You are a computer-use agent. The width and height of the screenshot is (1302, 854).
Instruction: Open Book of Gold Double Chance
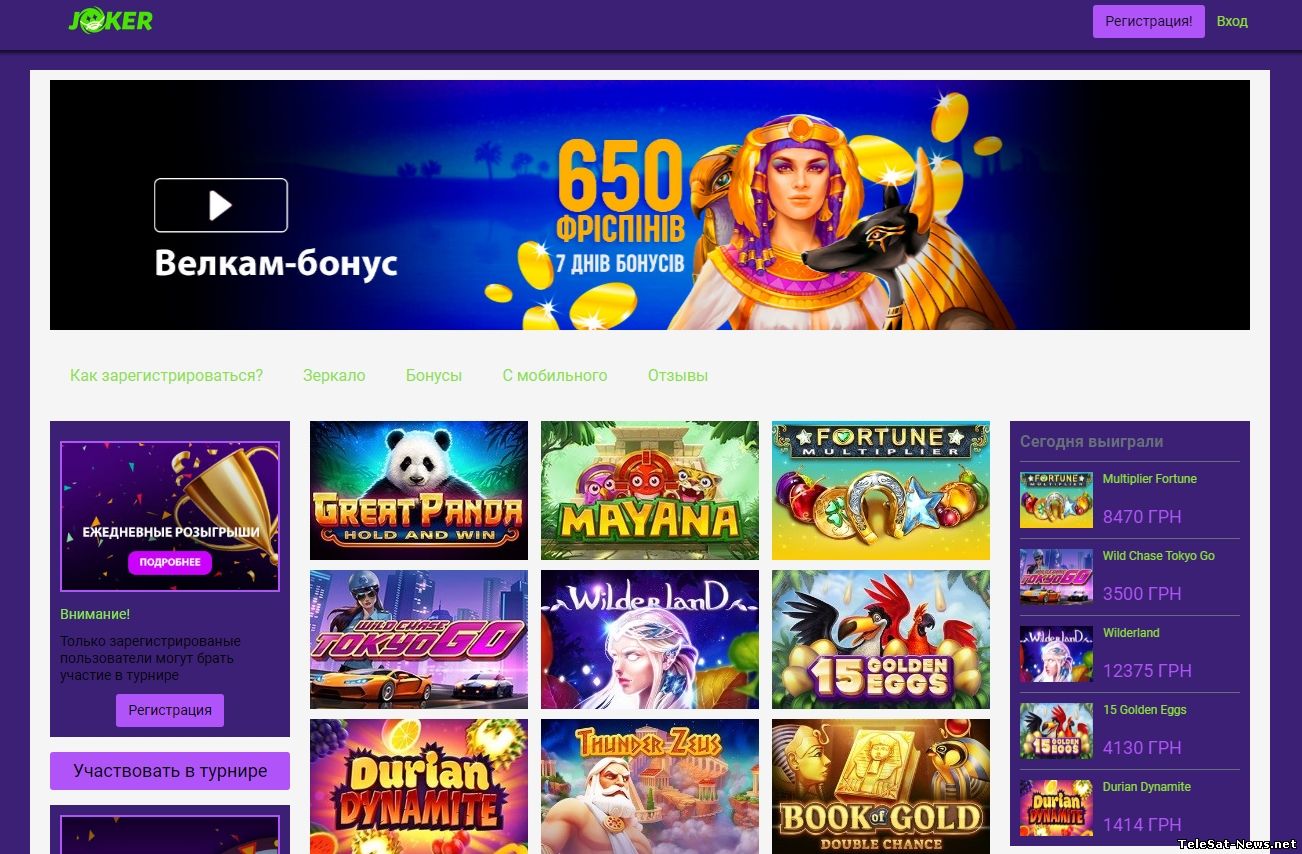(881, 787)
